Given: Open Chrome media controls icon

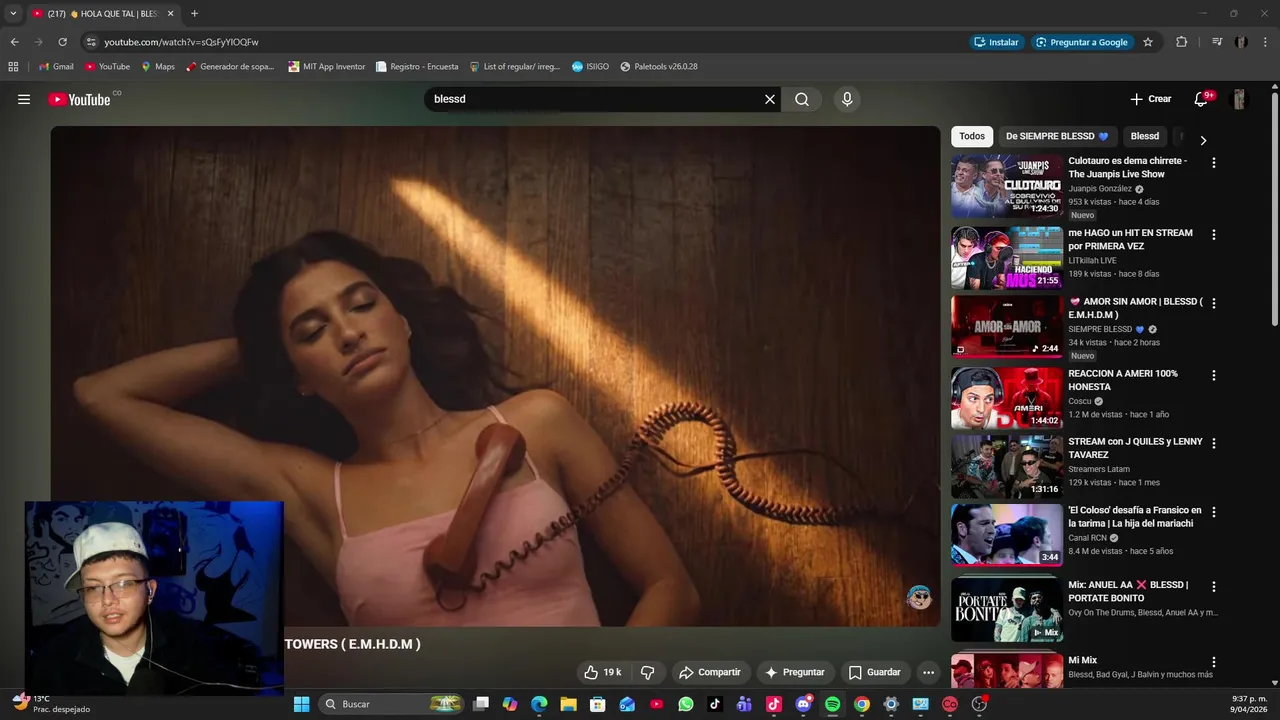Looking at the screenshot, I should click(x=1217, y=42).
